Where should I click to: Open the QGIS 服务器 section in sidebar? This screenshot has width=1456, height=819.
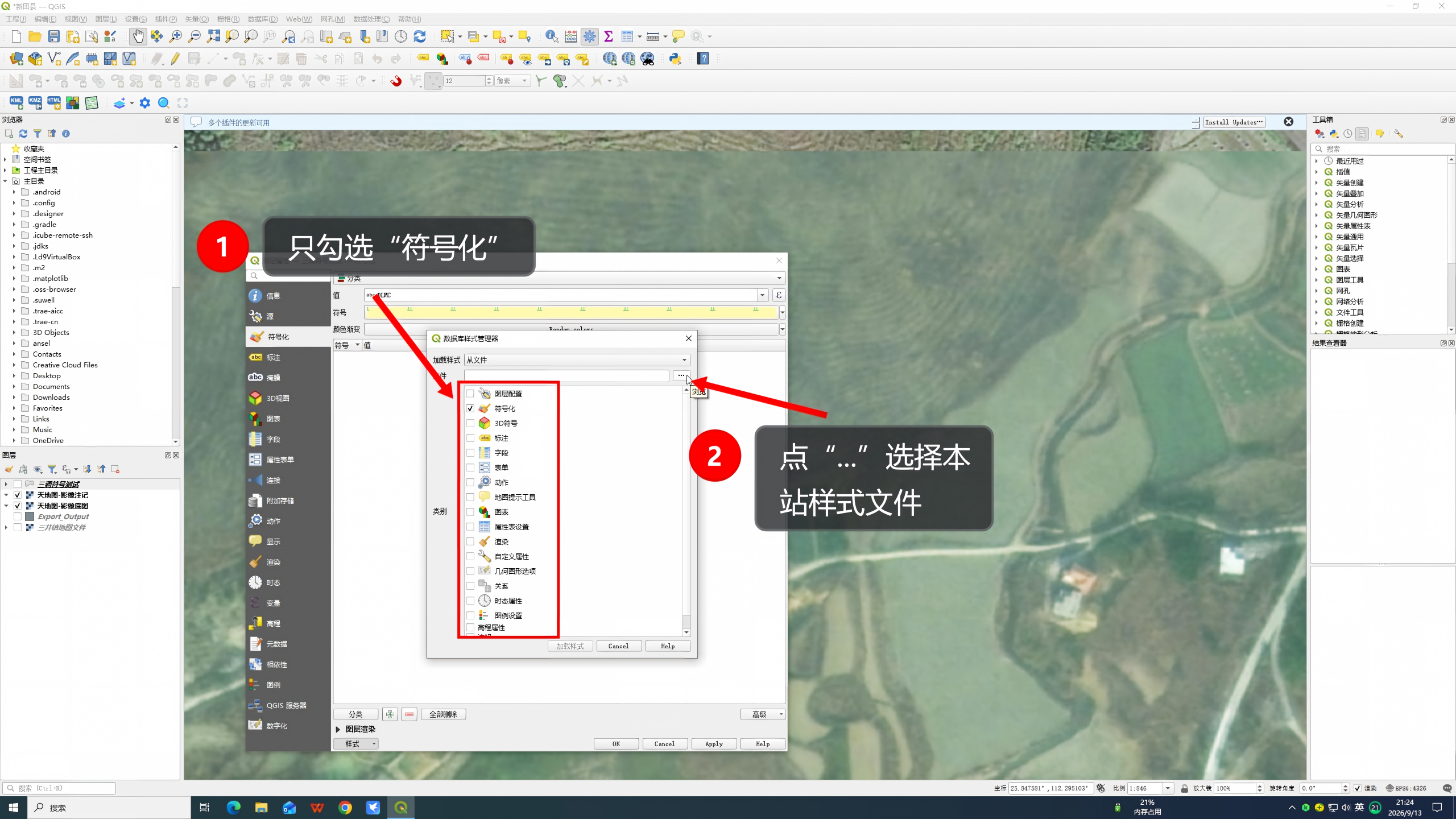coord(288,705)
